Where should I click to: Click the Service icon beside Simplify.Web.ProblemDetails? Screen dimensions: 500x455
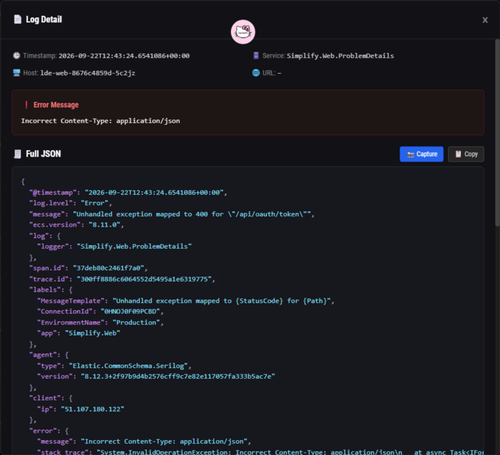coord(256,56)
